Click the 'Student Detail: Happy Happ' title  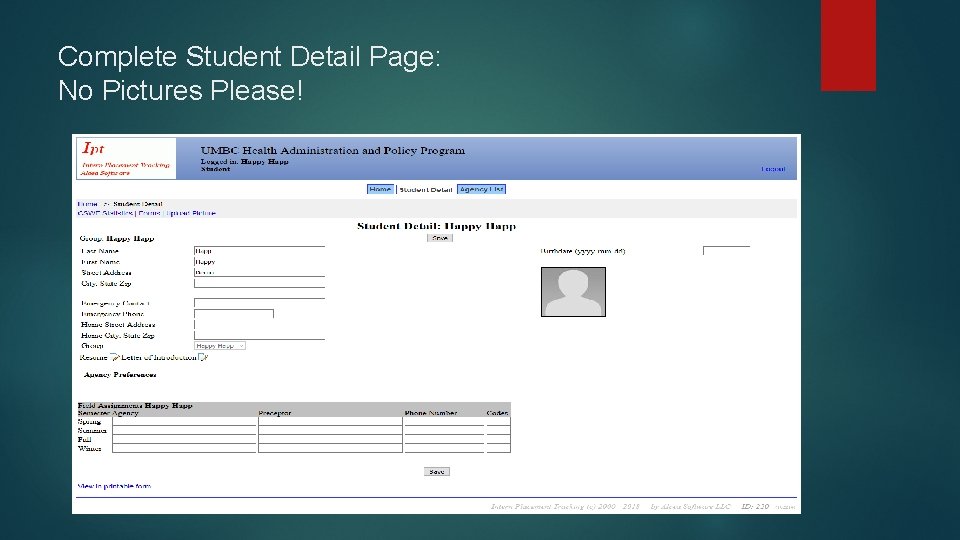[437, 226]
